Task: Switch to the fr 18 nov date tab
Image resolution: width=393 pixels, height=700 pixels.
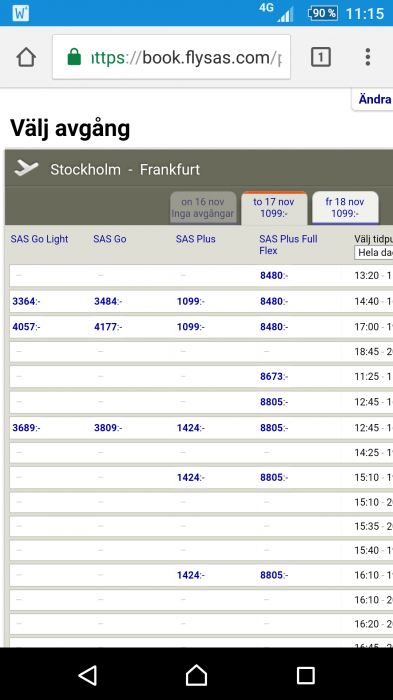Action: pyautogui.click(x=345, y=208)
